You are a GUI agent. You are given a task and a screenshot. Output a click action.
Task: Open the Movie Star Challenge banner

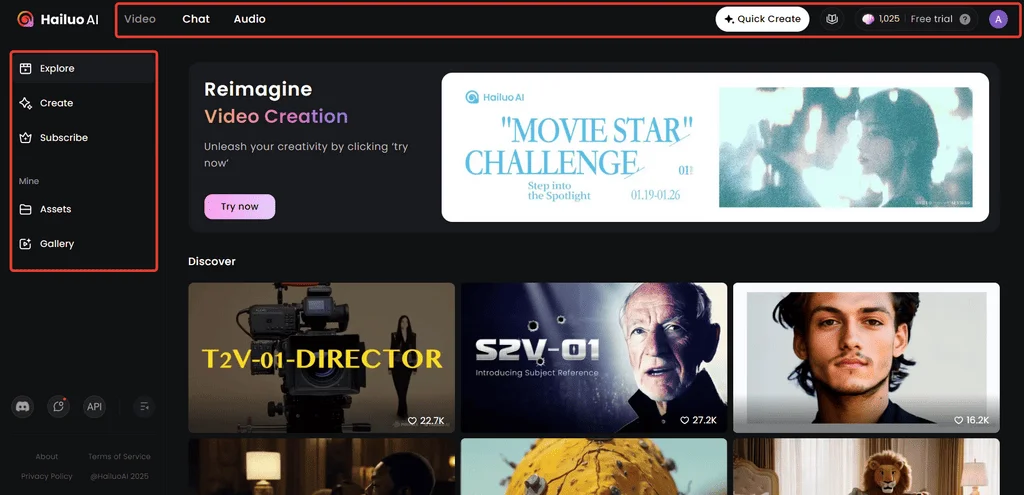(x=714, y=147)
